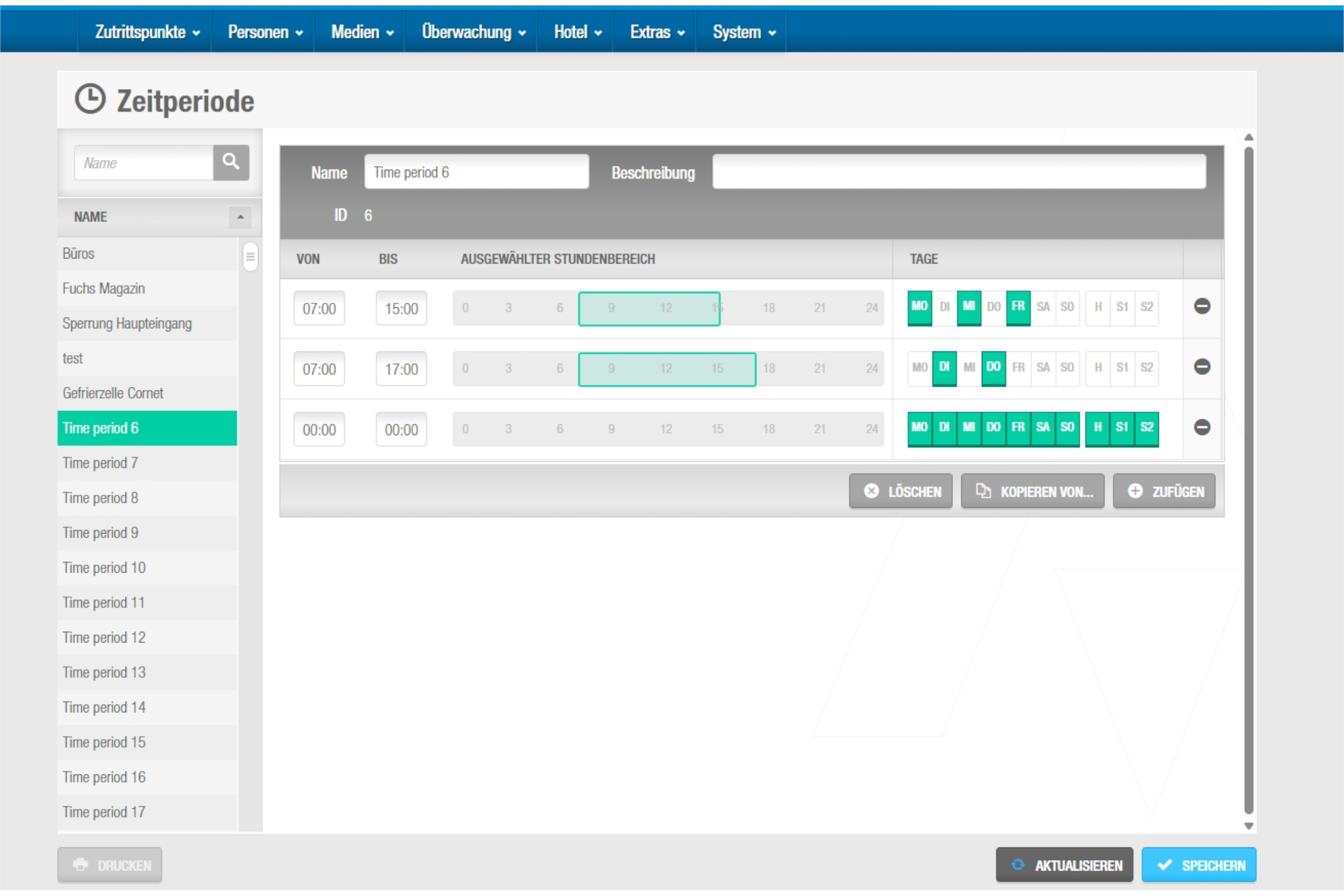Click the first row hour range slider
1344x896 pixels.
pyautogui.click(x=649, y=308)
